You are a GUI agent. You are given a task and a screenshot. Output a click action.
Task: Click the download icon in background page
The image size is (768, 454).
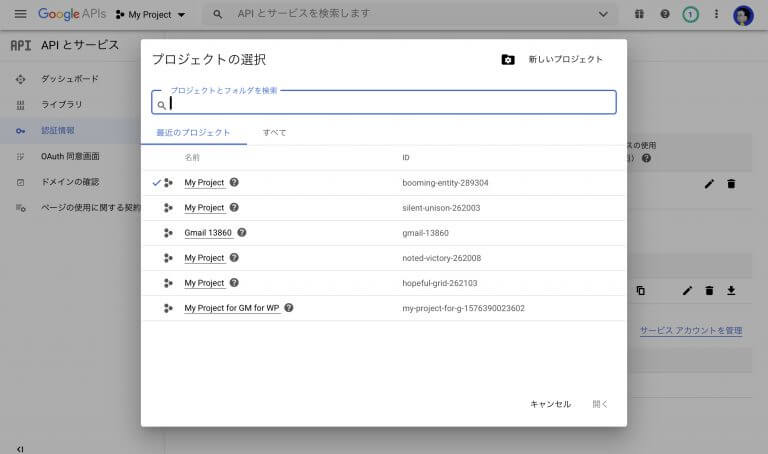point(731,290)
